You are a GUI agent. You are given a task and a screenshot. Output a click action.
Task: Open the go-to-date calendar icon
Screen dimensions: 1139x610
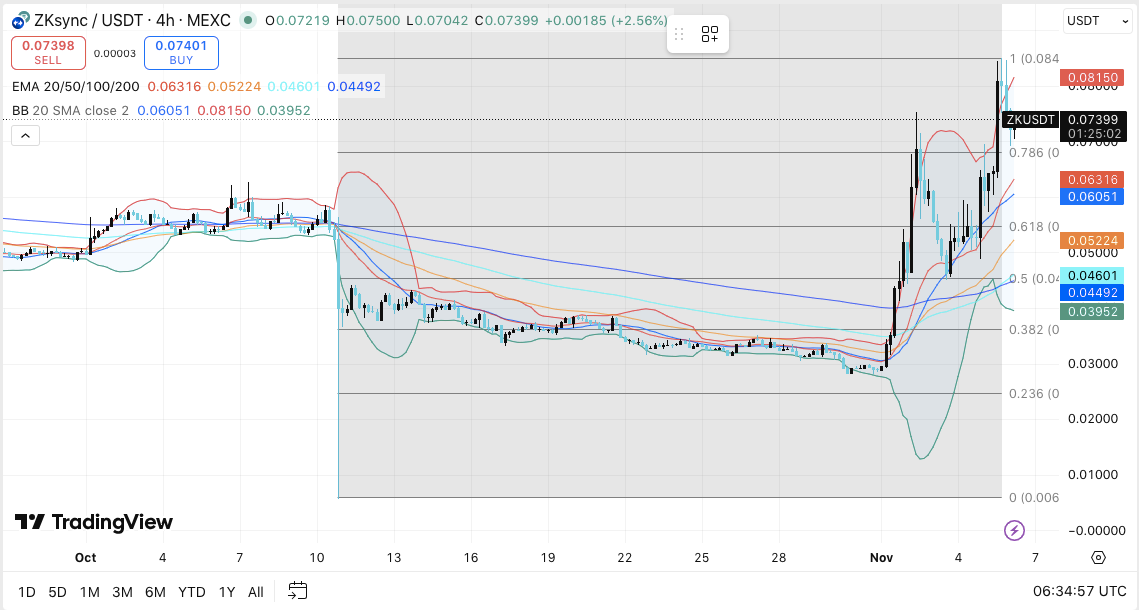click(298, 591)
